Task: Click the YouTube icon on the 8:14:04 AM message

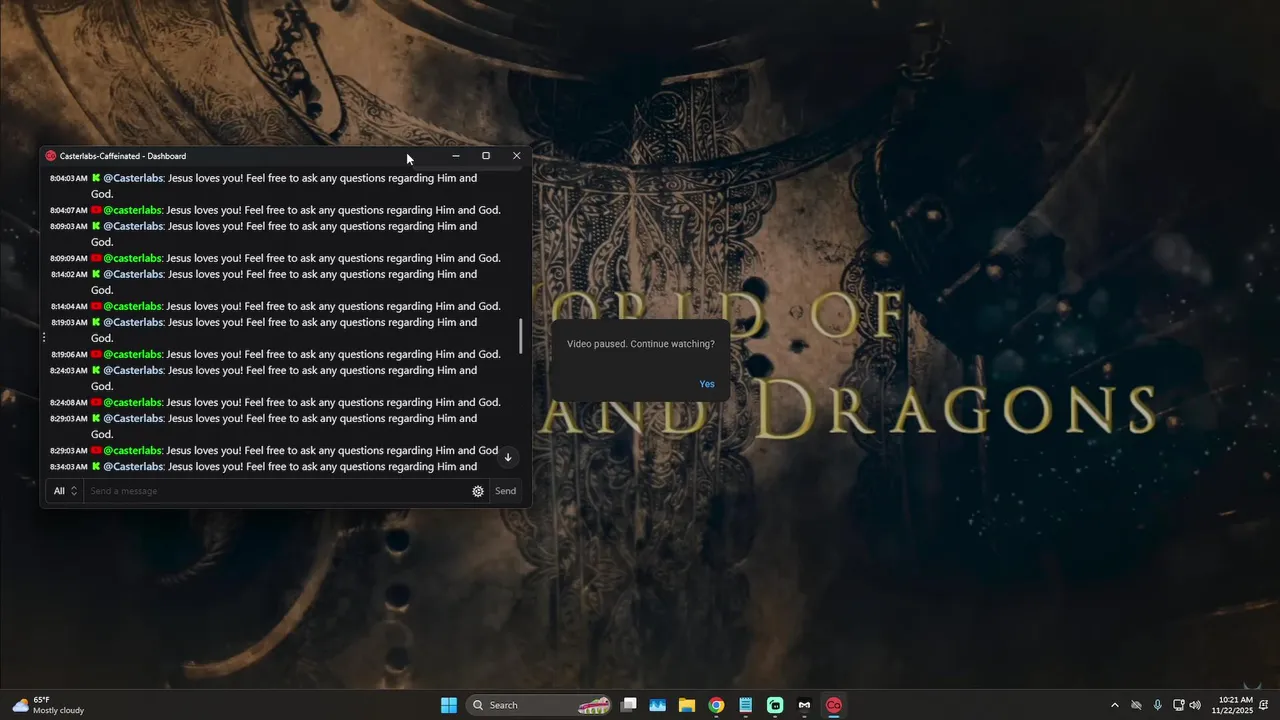Action: (96, 306)
